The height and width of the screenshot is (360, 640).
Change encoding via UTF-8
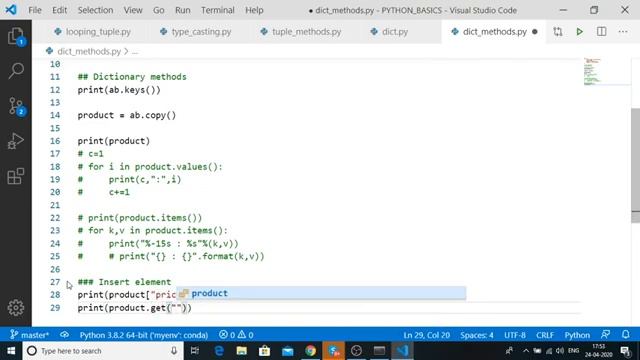(x=515, y=335)
